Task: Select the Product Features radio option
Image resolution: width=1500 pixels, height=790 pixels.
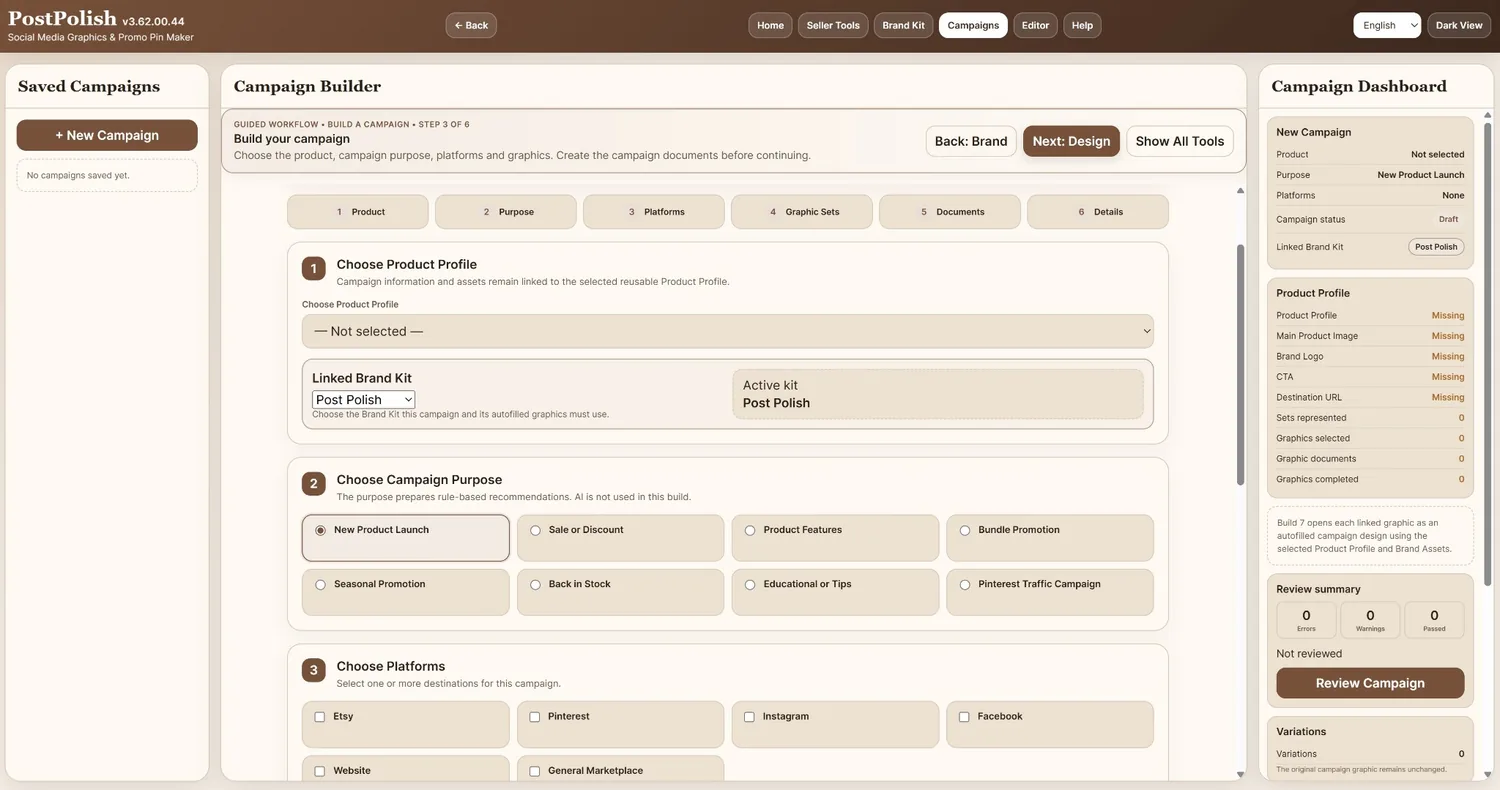Action: tap(750, 531)
